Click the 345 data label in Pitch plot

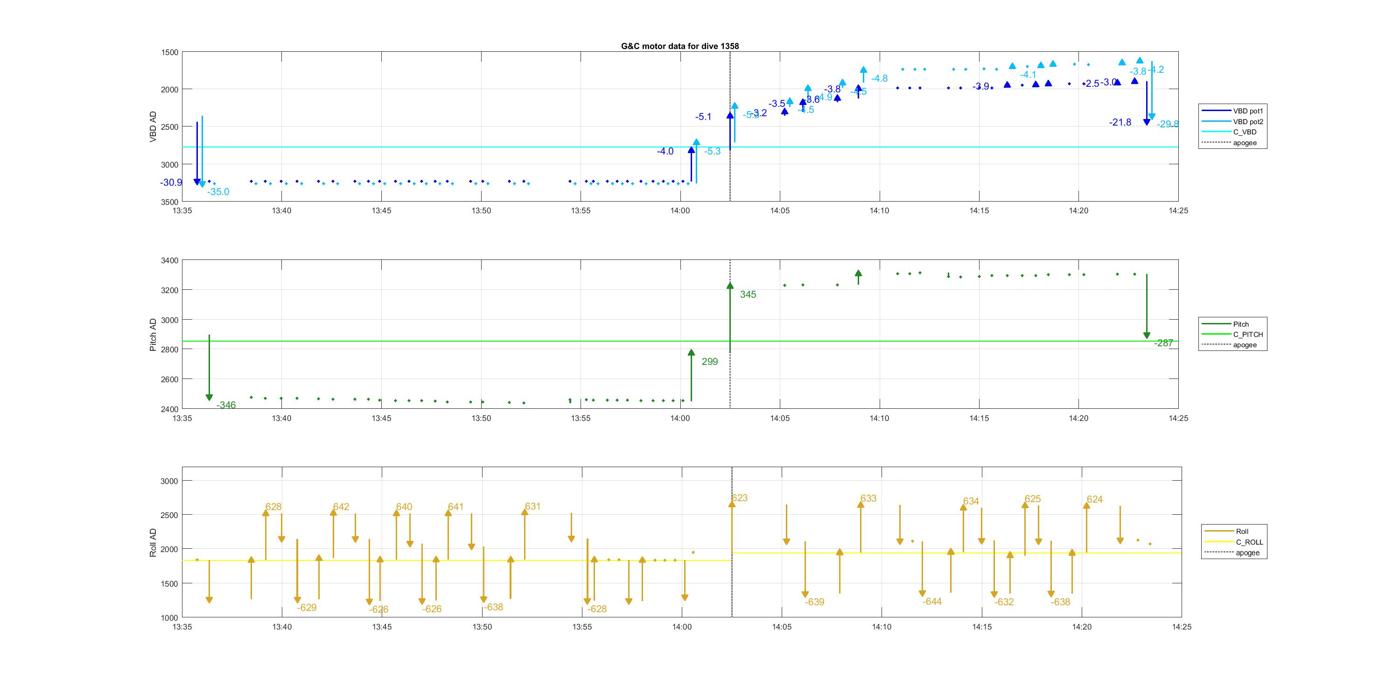[x=748, y=295]
